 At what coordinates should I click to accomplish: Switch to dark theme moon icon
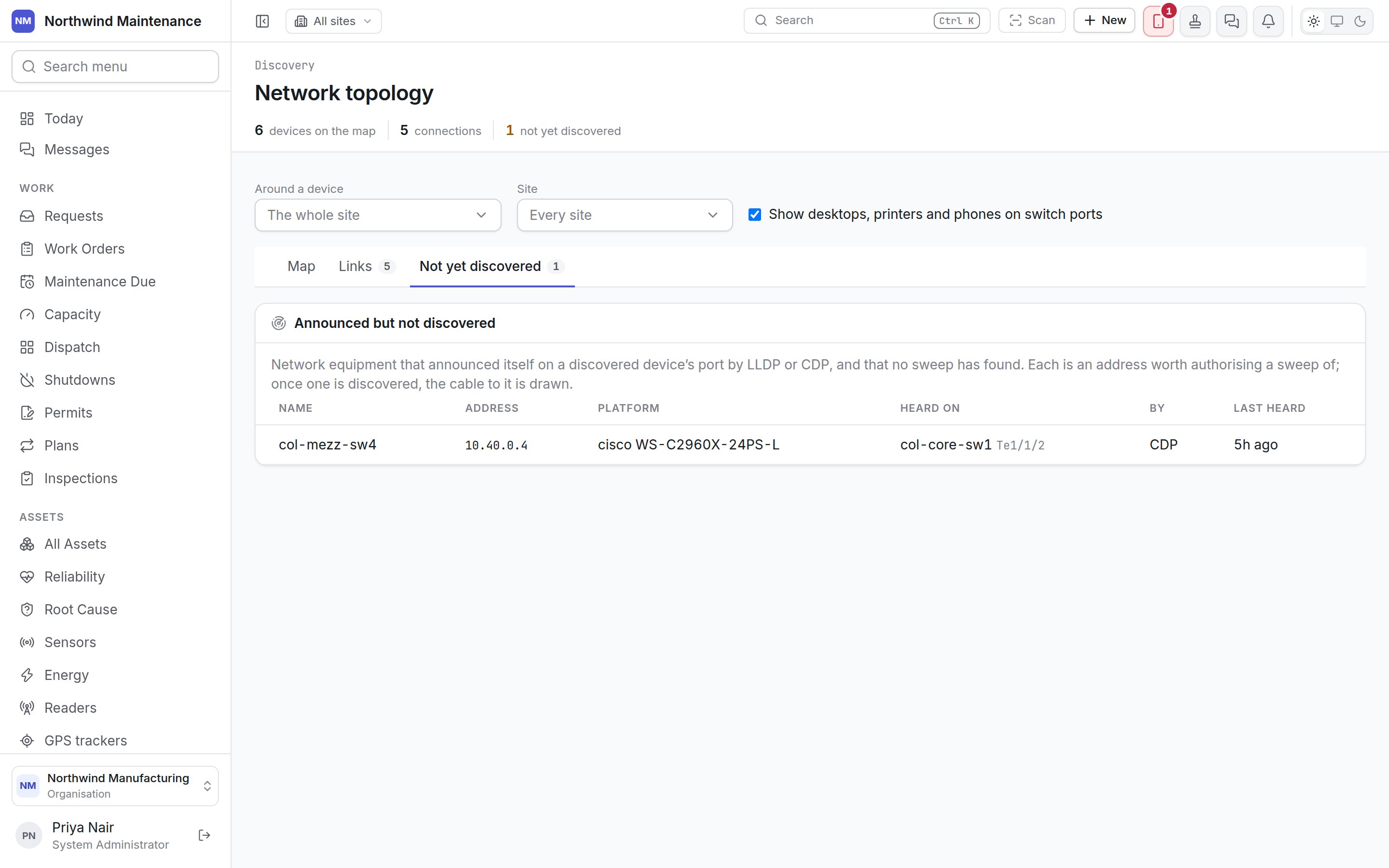[x=1360, y=21]
